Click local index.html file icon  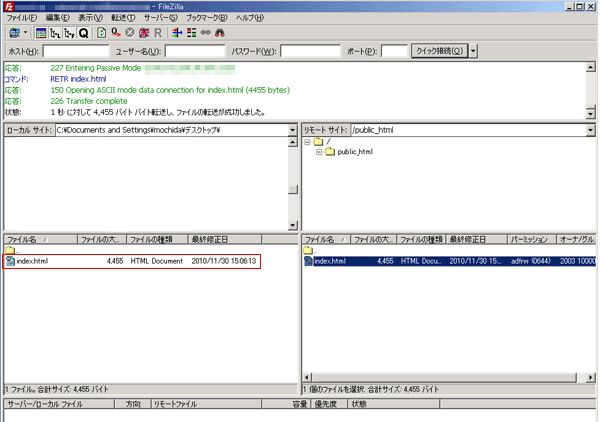[x=10, y=261]
